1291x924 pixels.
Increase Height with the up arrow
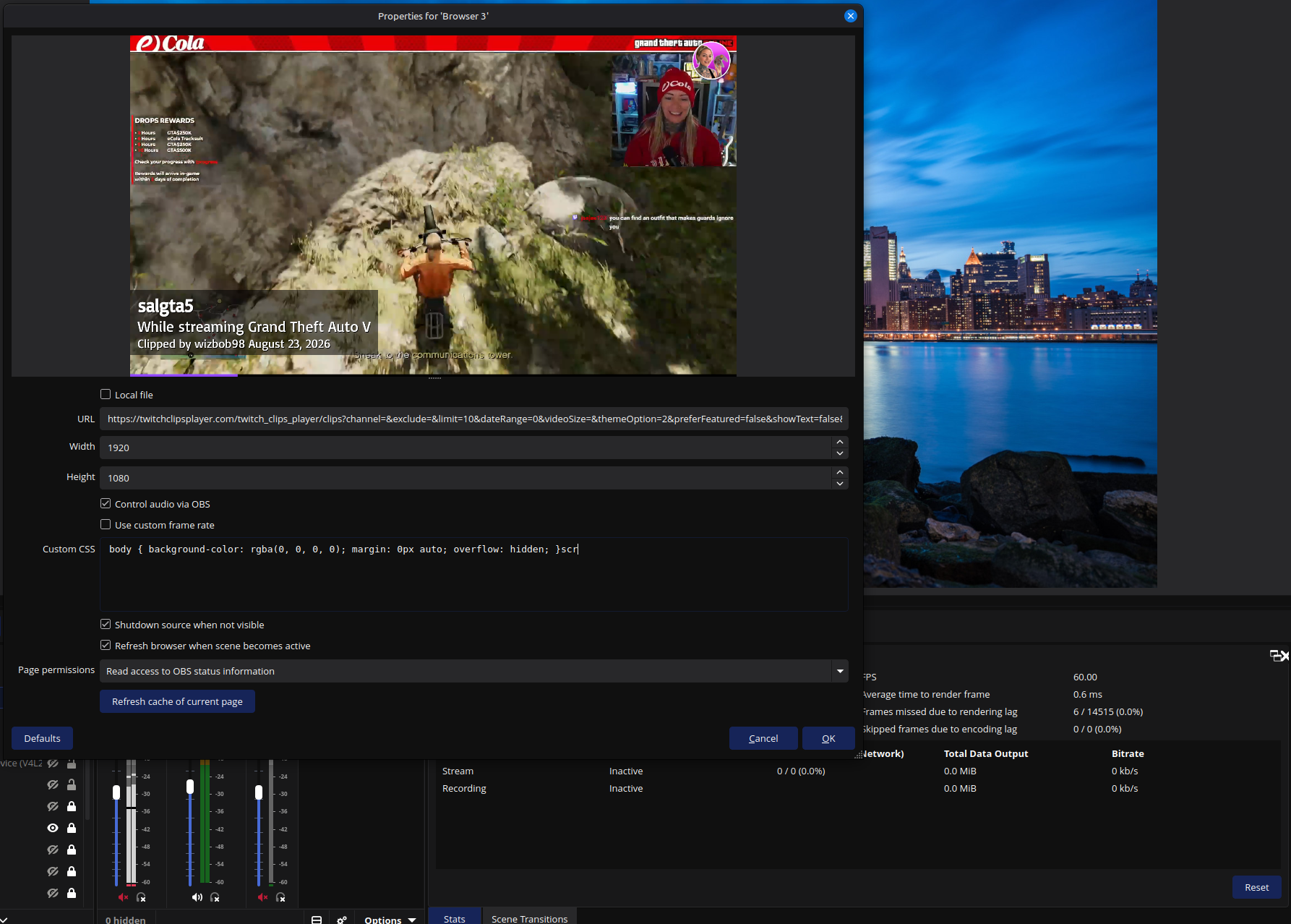point(840,472)
